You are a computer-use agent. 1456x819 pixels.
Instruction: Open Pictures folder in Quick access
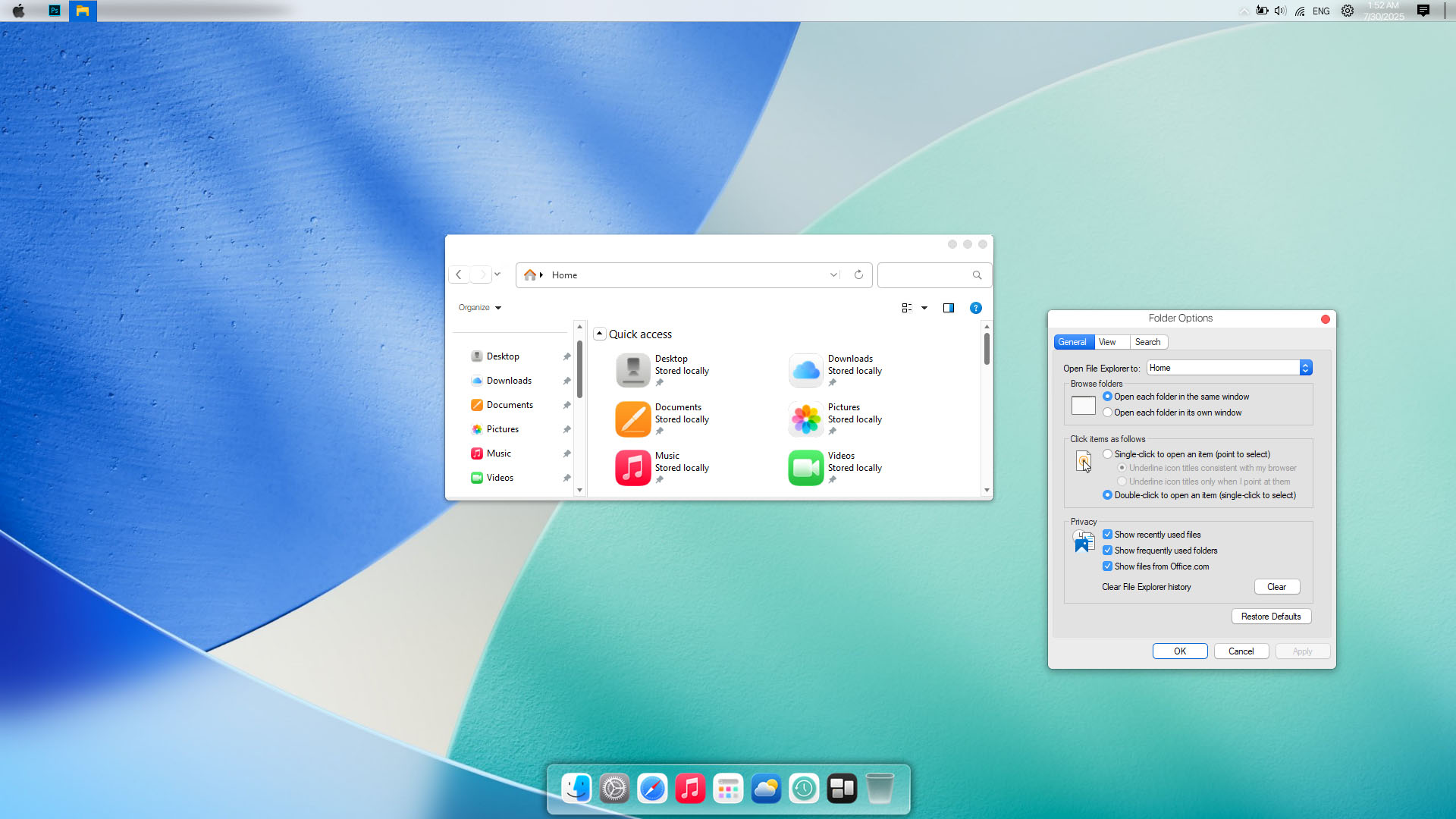806,419
